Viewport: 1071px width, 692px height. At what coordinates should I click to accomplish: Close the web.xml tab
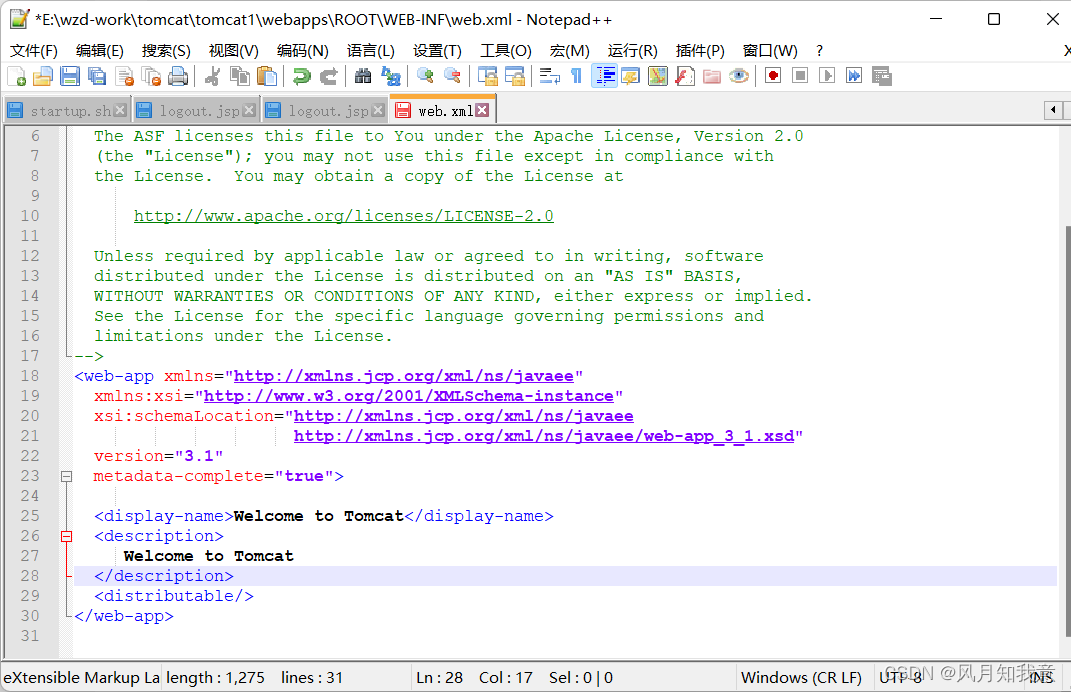482,110
